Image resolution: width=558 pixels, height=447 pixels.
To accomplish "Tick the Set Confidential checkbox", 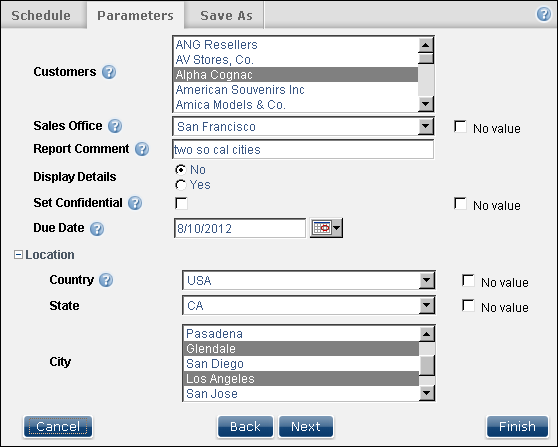I will 181,204.
